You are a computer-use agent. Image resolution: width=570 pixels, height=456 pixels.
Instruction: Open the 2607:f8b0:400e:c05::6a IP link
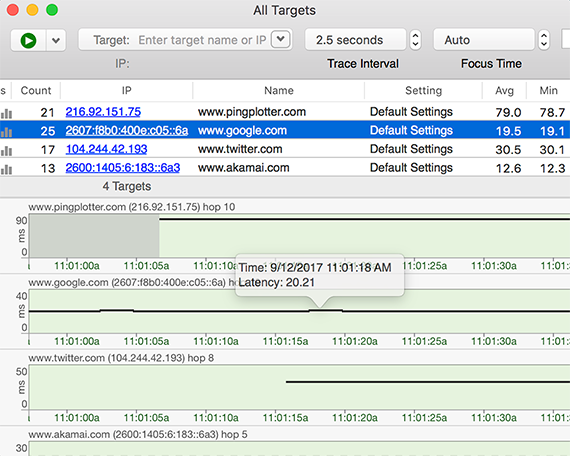127,131
